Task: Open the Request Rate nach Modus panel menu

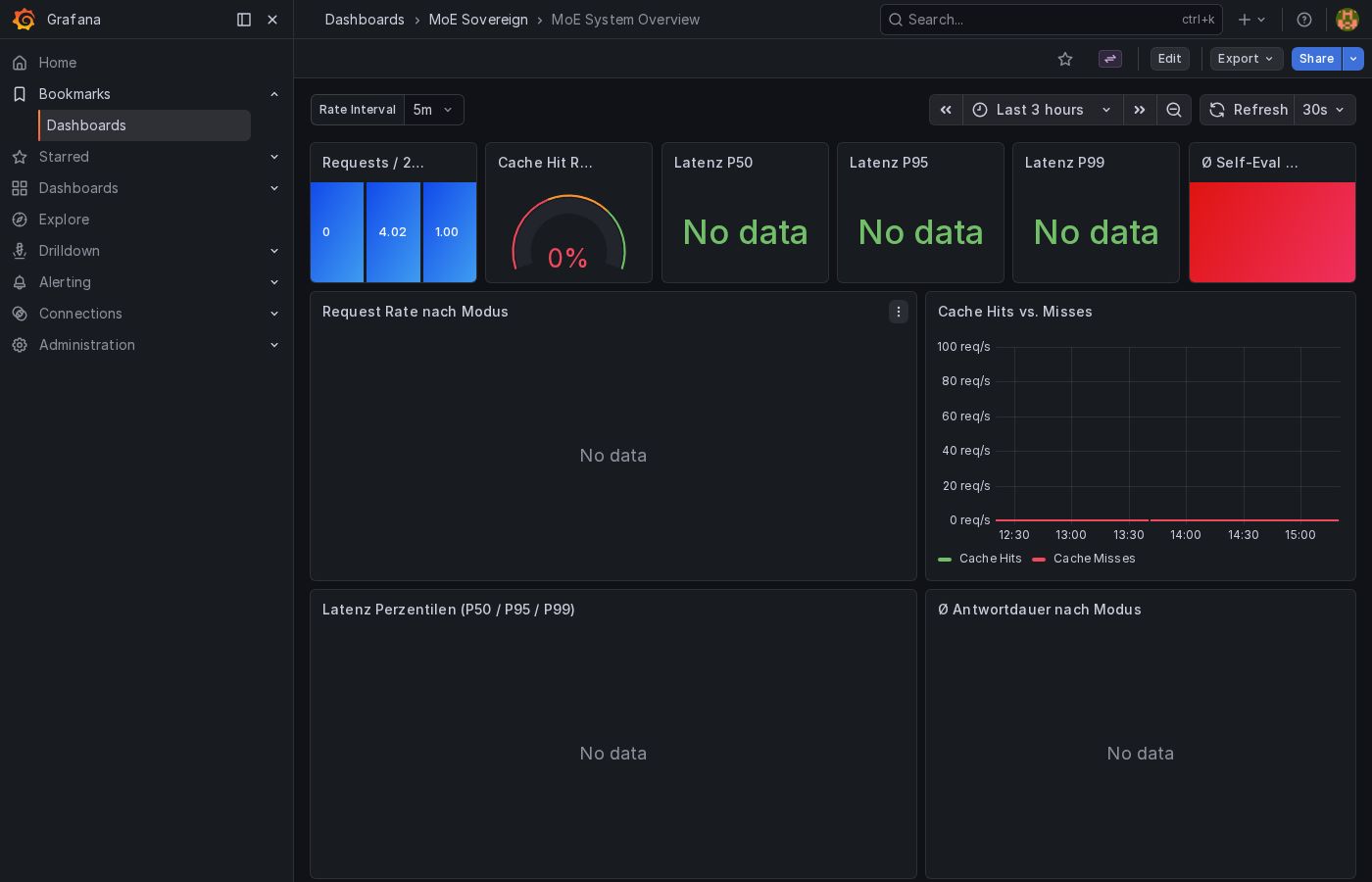Action: coord(899,312)
